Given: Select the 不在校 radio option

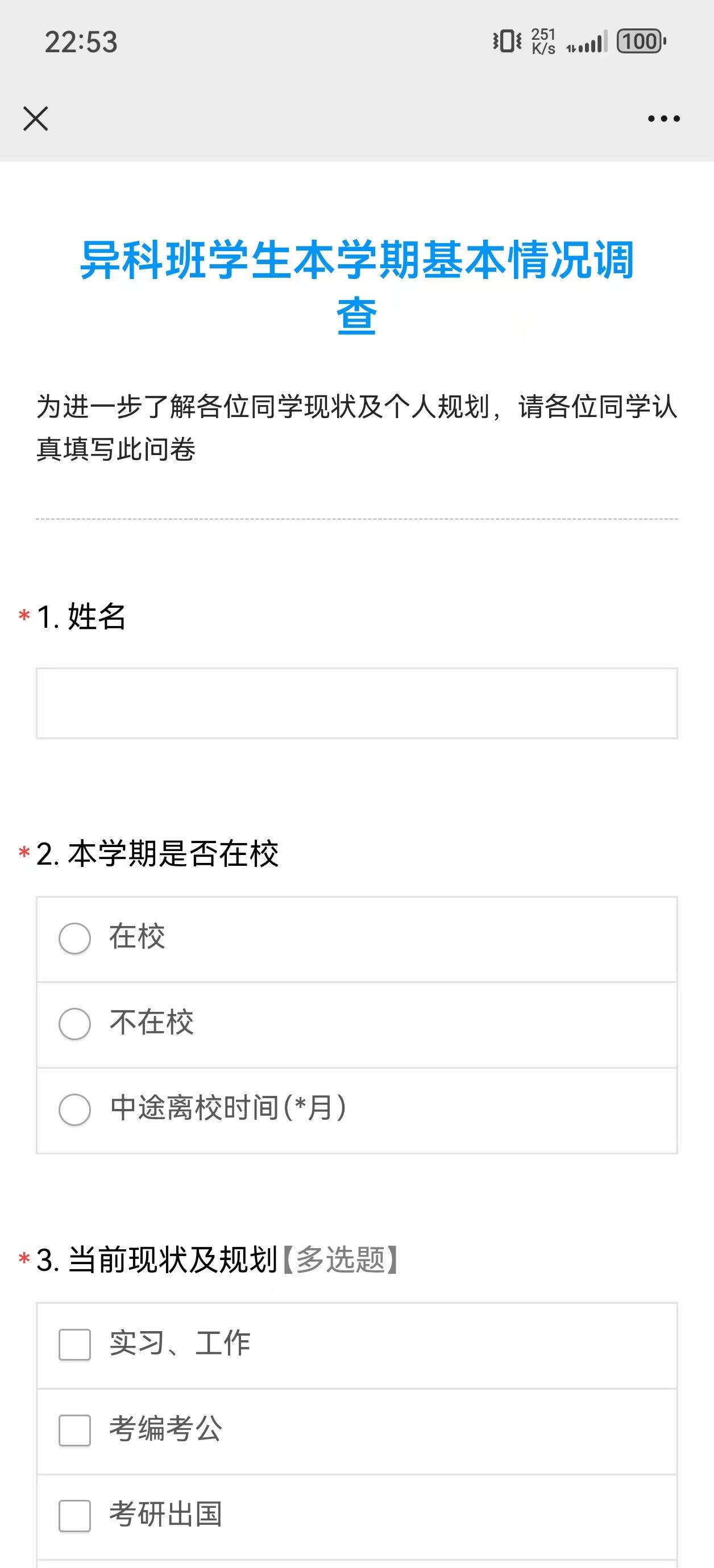Looking at the screenshot, I should click(x=75, y=1024).
